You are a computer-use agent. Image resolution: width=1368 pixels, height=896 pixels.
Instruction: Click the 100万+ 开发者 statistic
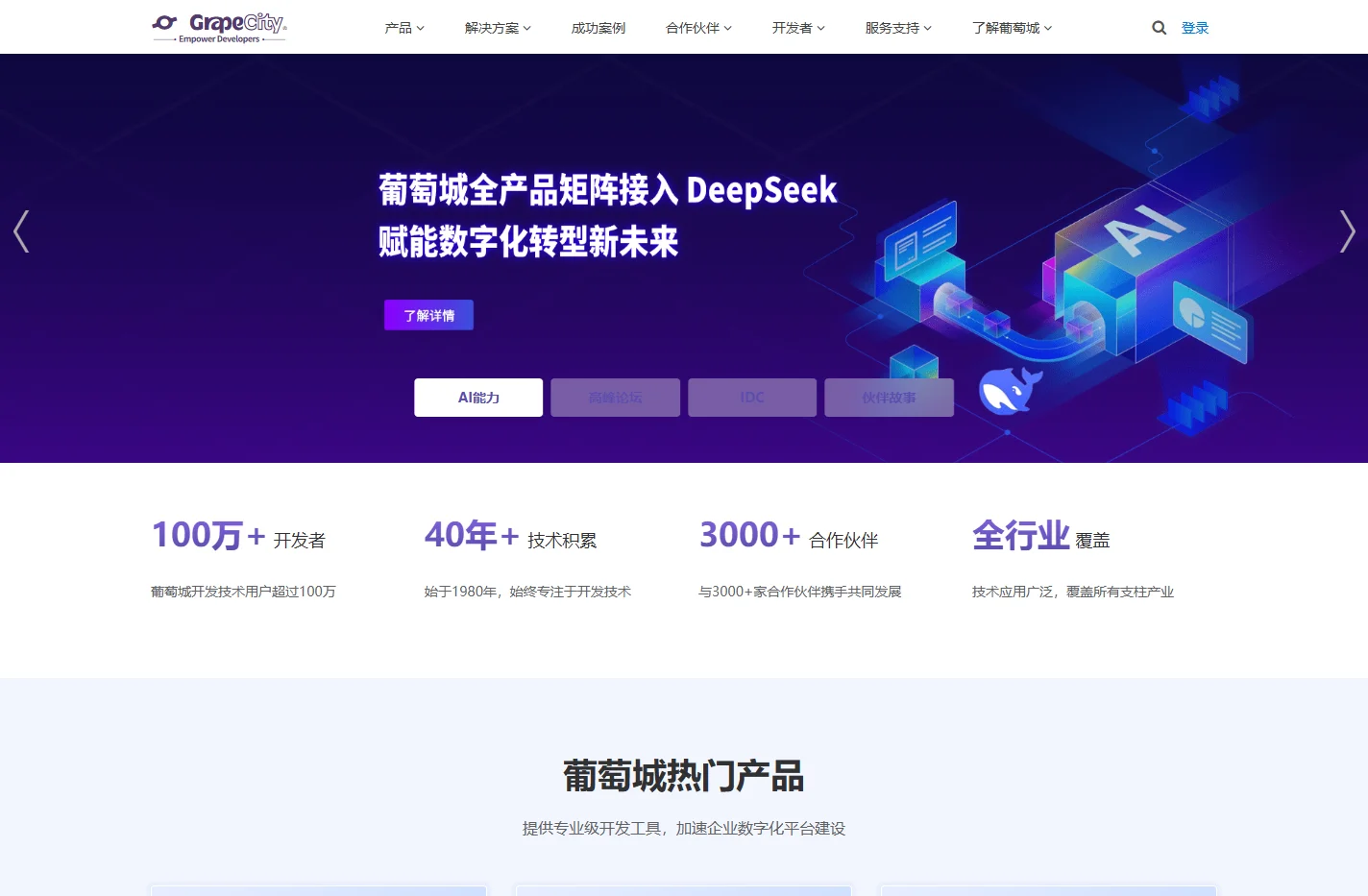pos(238,535)
